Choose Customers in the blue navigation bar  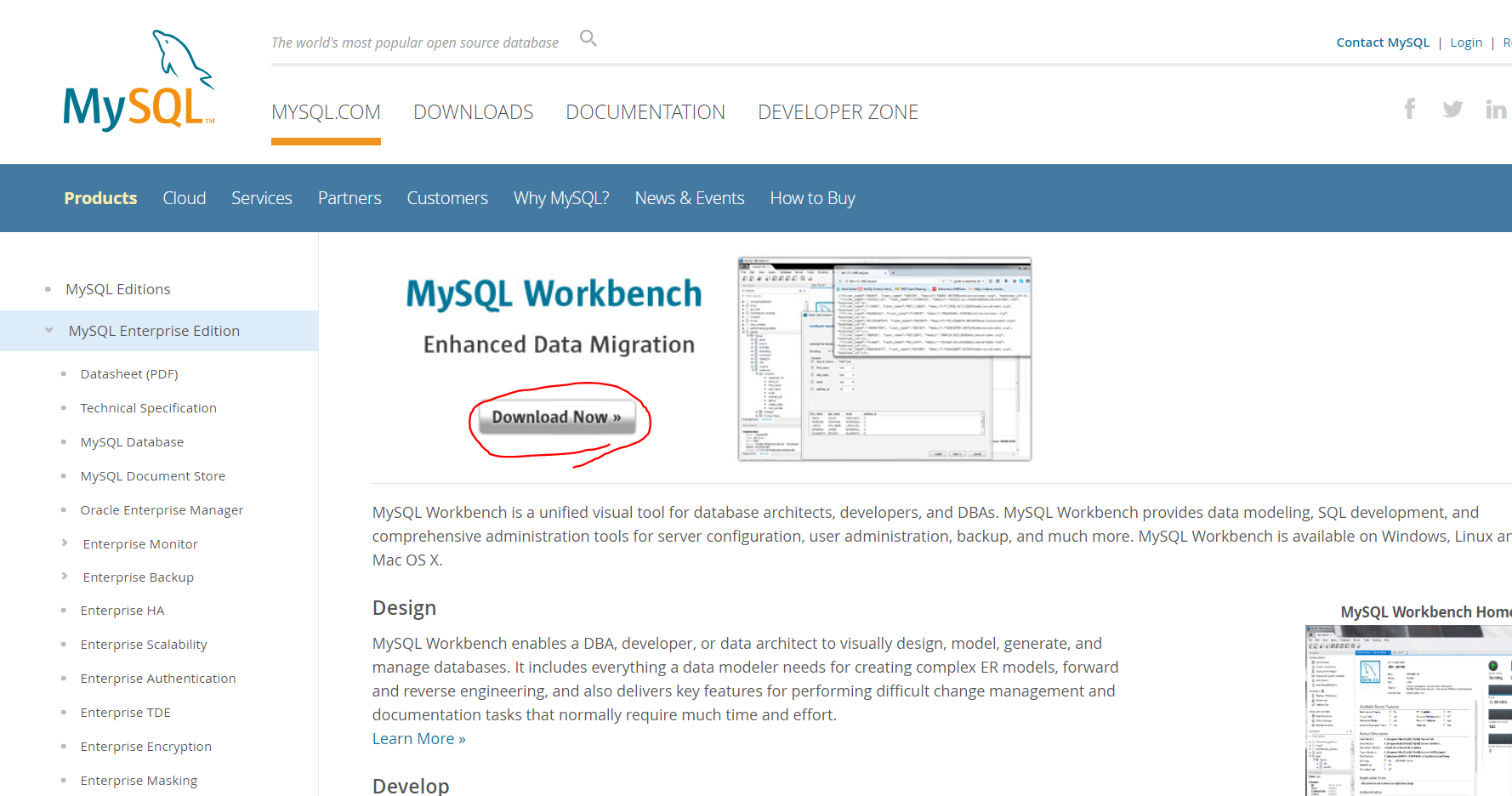pyautogui.click(x=447, y=198)
